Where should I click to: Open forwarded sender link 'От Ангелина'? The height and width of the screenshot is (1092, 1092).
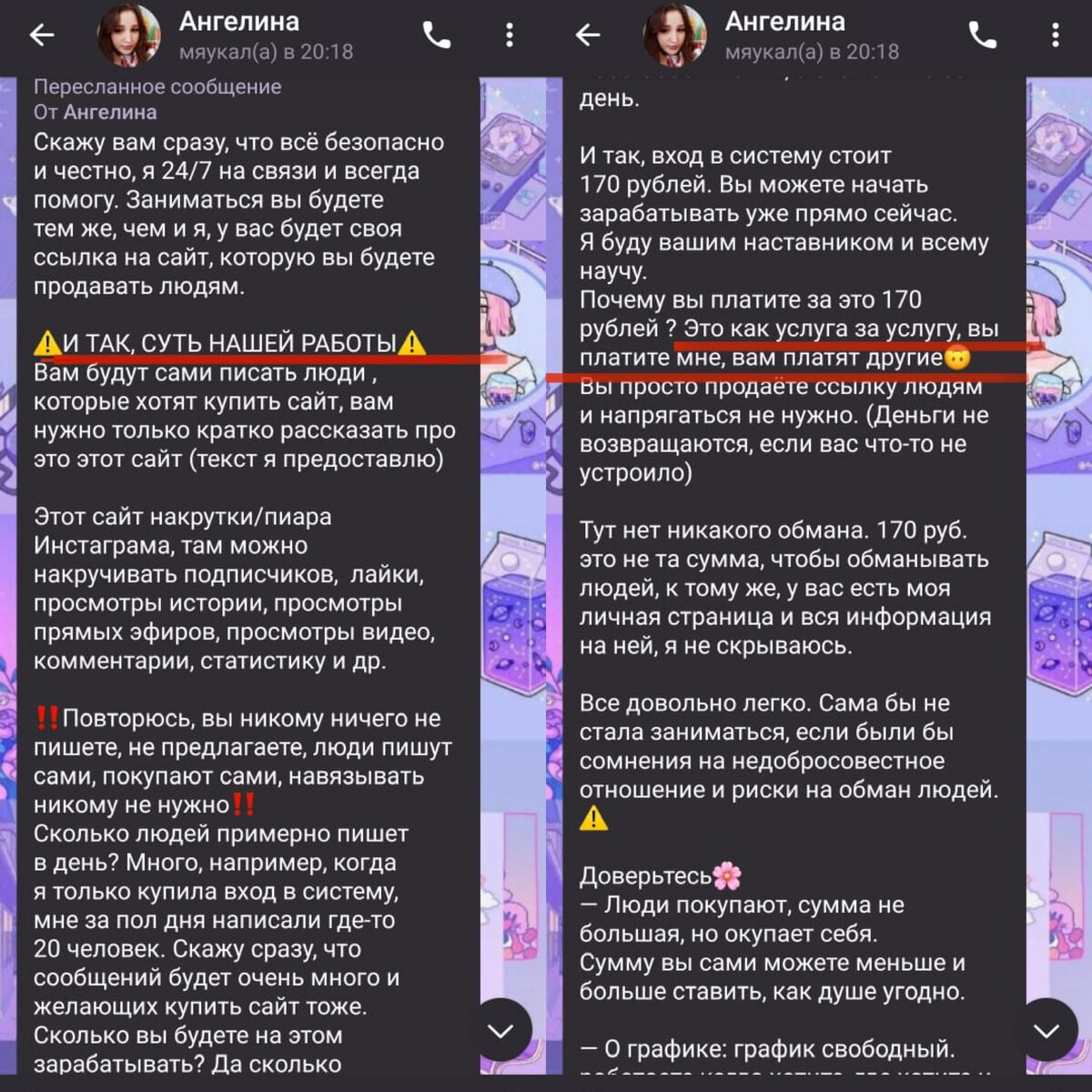96,113
